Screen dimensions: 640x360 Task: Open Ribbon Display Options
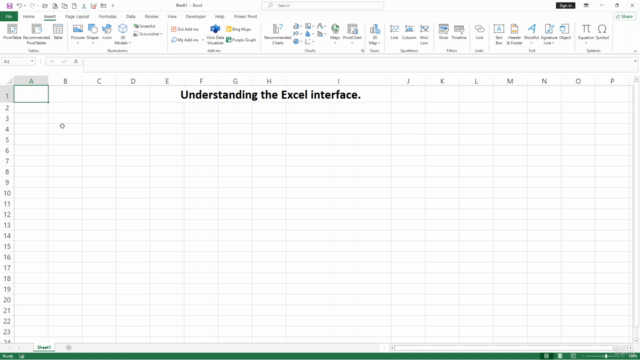point(586,5)
